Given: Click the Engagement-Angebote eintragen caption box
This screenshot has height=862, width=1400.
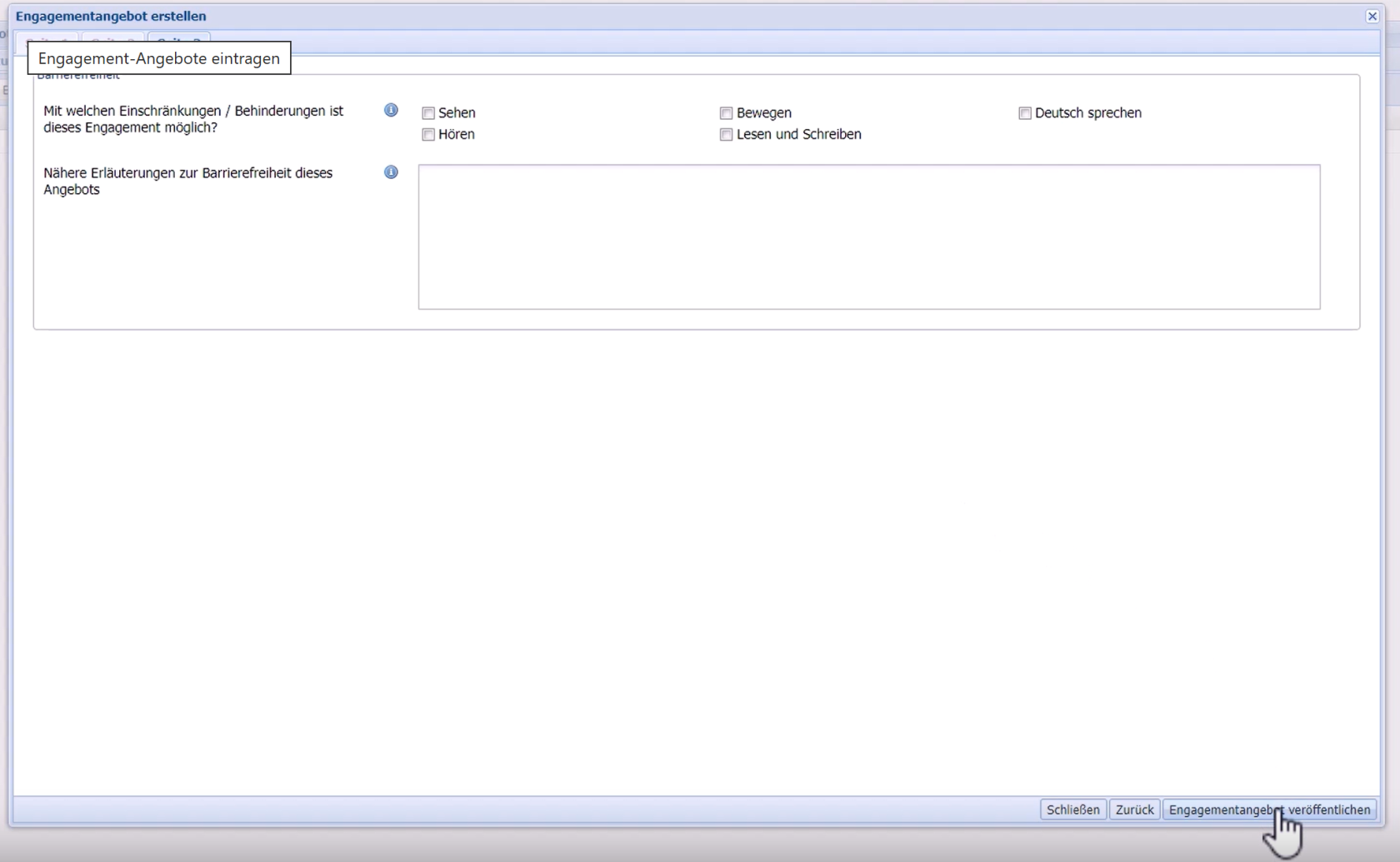Looking at the screenshot, I should [158, 58].
